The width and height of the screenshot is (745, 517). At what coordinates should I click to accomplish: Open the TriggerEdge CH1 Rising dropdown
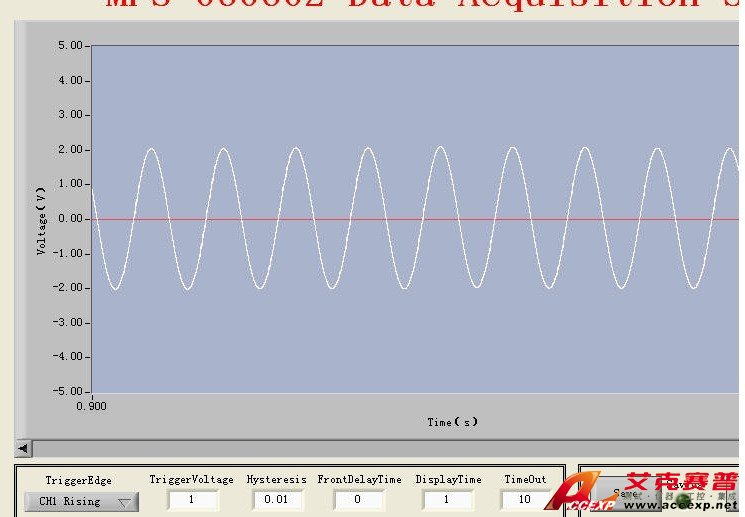(82, 501)
